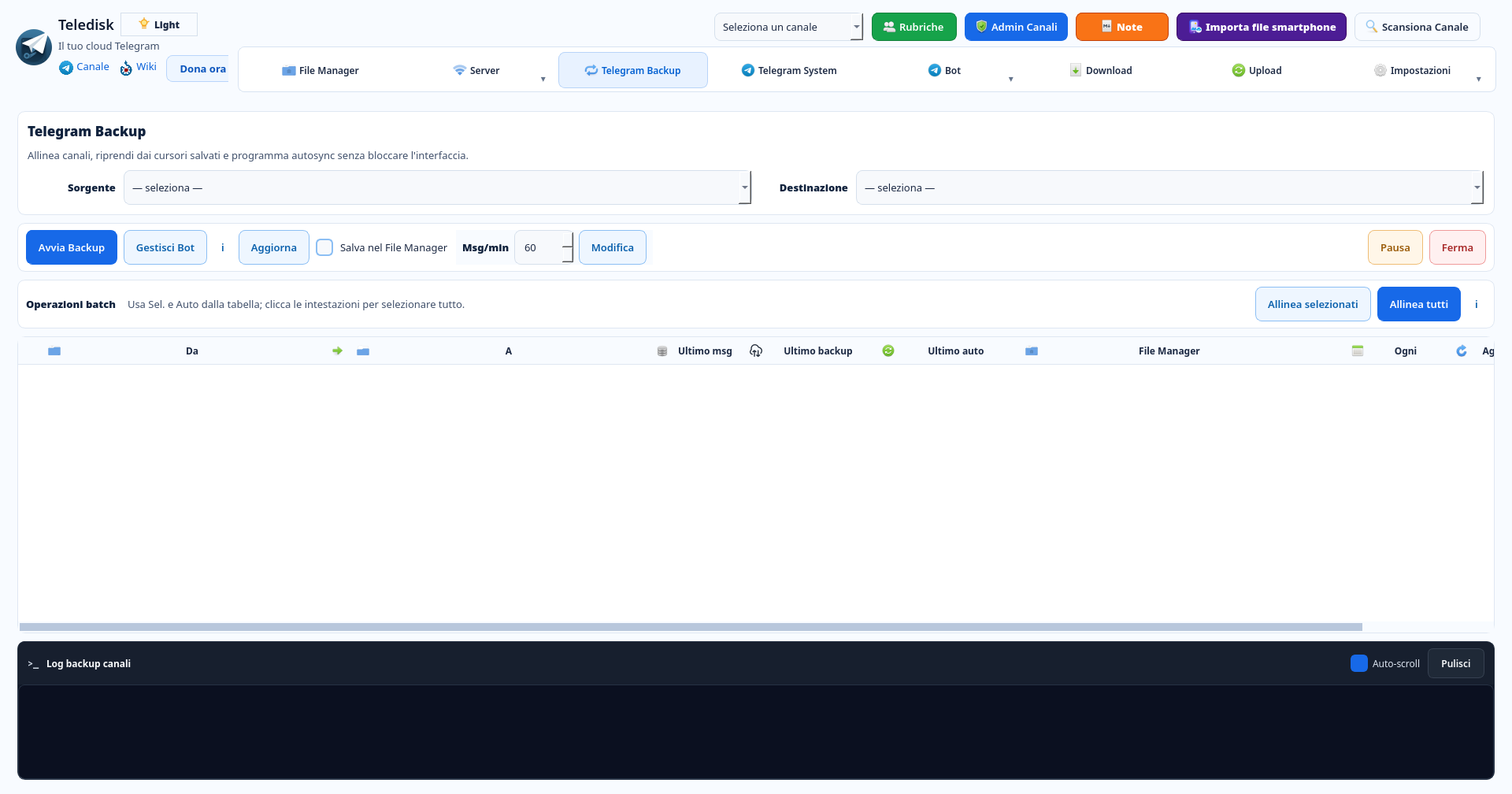Select the Telegram Backup tab

[633, 70]
